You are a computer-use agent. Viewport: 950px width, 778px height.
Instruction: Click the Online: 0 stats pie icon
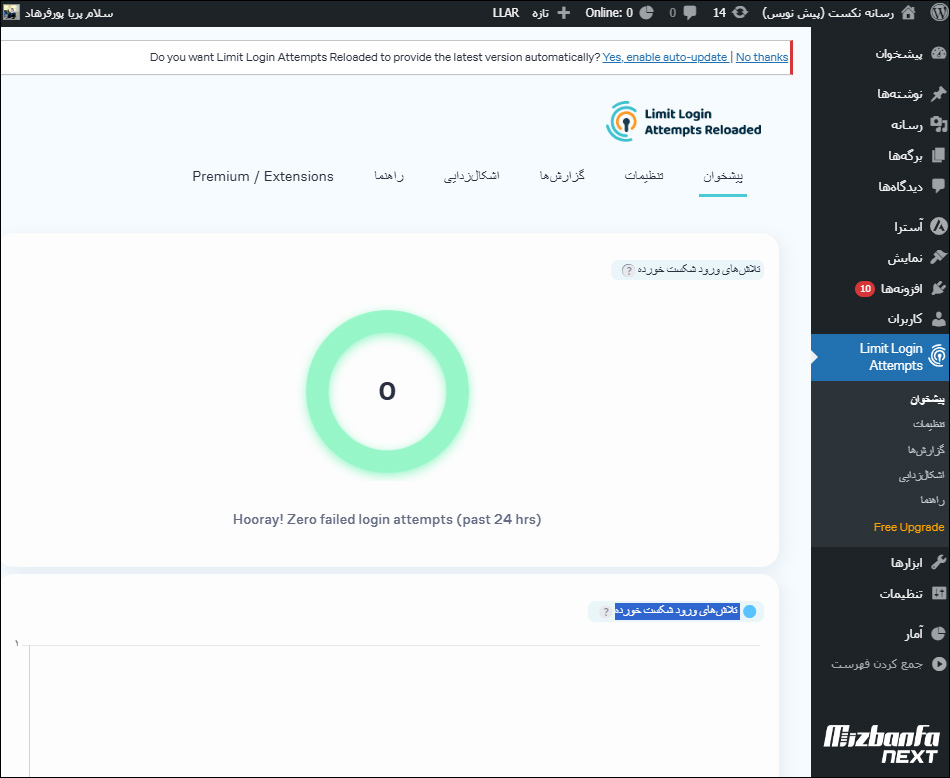coord(646,13)
